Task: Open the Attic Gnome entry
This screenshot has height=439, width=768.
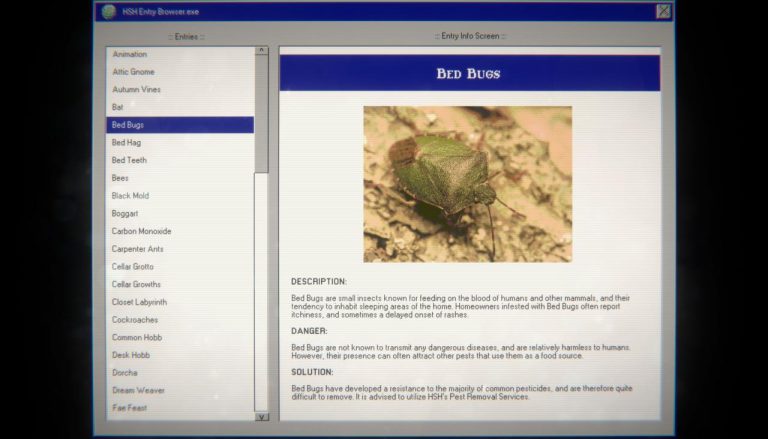Action: 133,72
